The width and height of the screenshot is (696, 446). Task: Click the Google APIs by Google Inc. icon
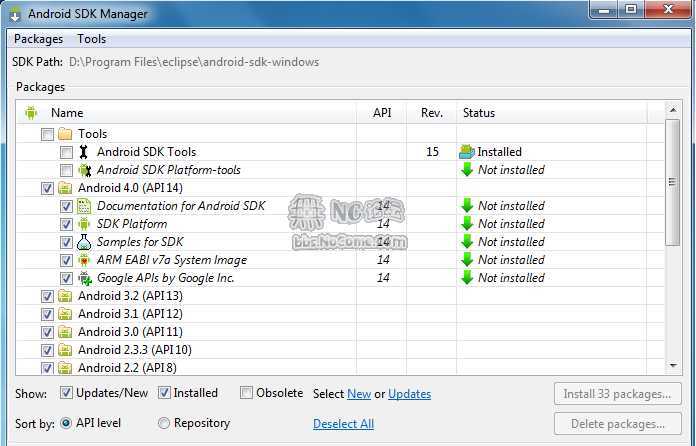(x=85, y=278)
